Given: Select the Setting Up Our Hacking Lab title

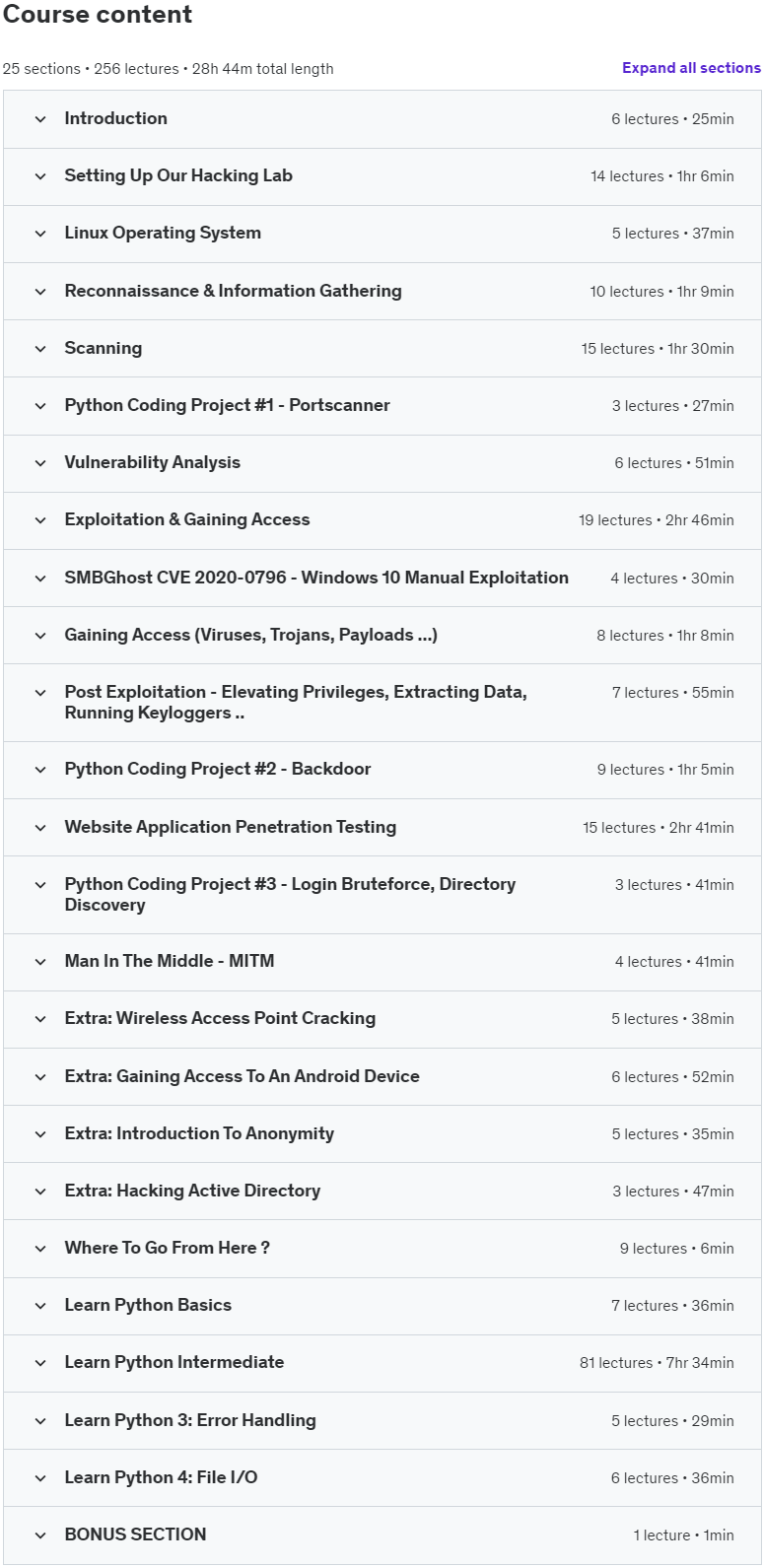Looking at the screenshot, I should (178, 175).
